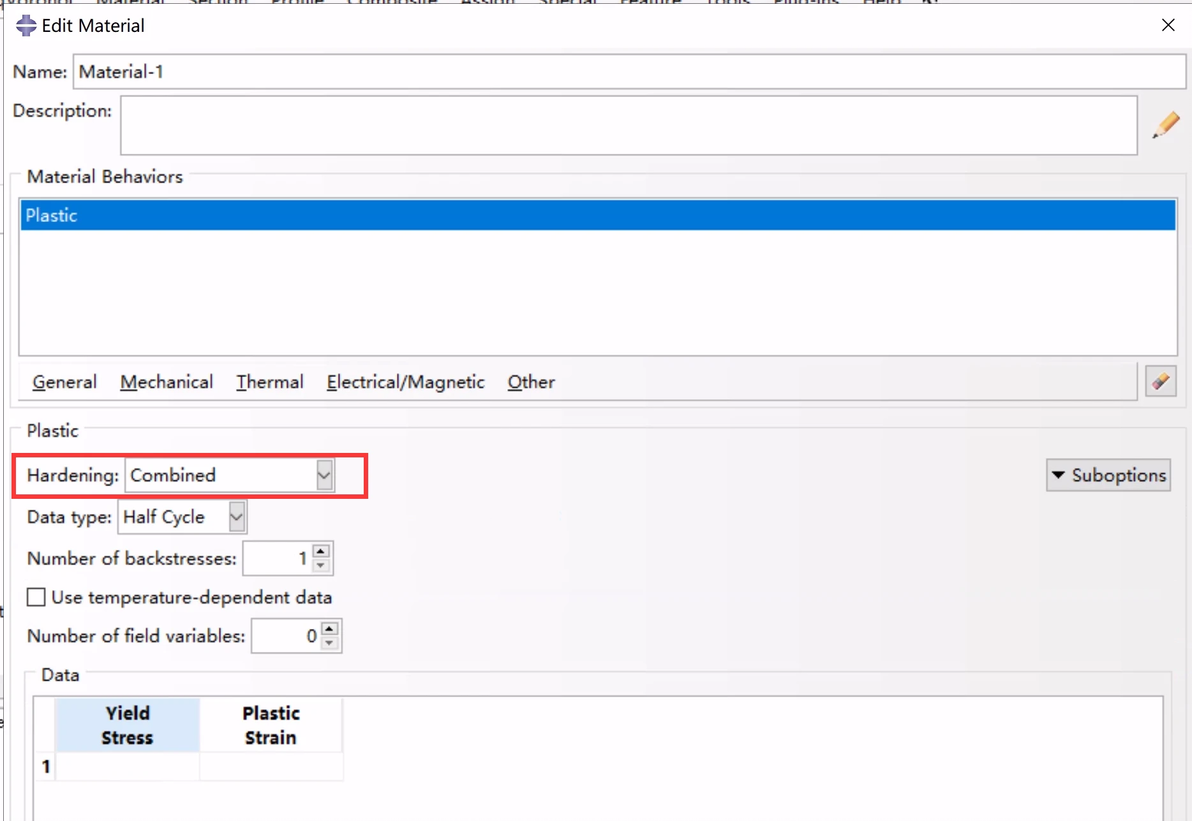Viewport: 1192px width, 821px height.
Task: Open the Other menu
Action: coord(531,382)
